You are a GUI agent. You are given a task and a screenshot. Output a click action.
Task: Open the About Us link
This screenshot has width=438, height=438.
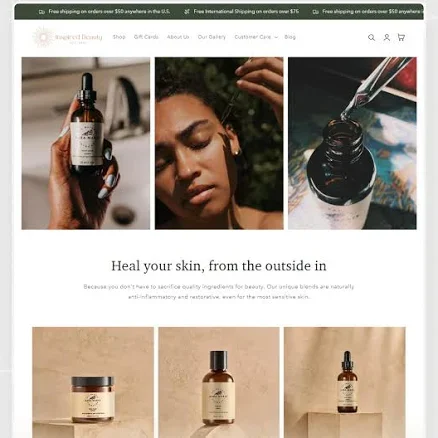tap(178, 37)
